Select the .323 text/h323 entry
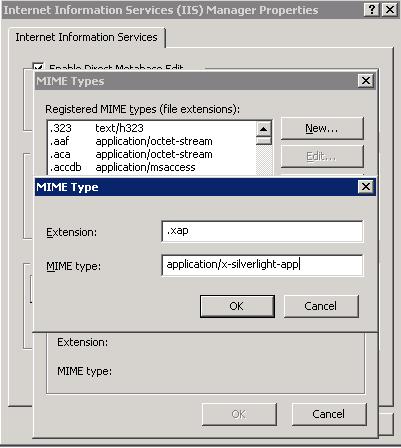 coord(152,128)
